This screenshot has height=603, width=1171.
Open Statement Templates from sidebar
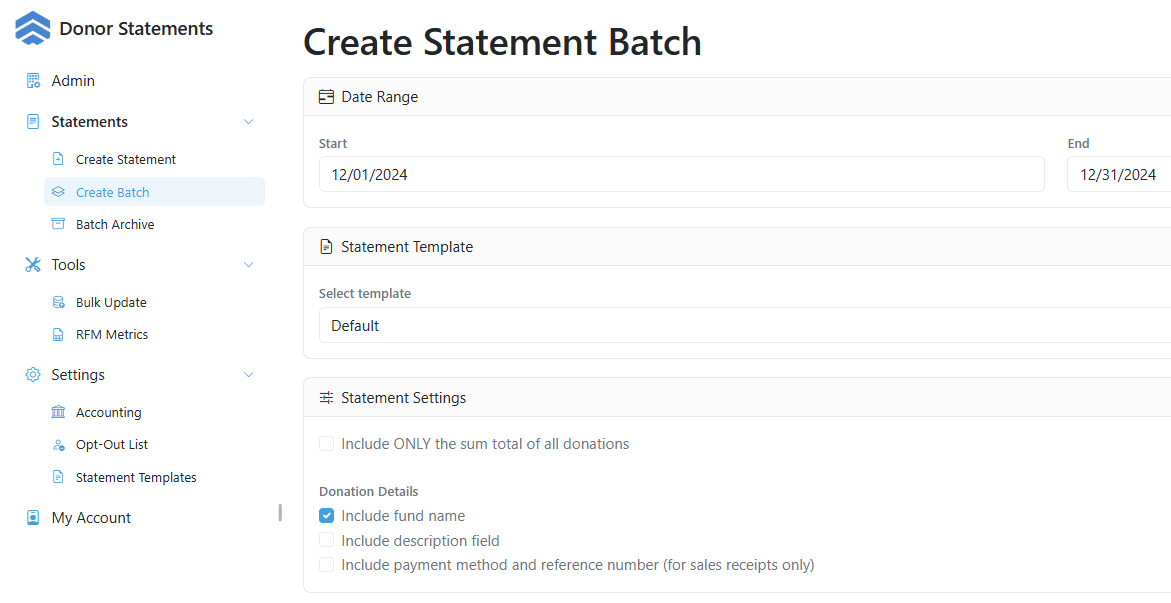[137, 477]
